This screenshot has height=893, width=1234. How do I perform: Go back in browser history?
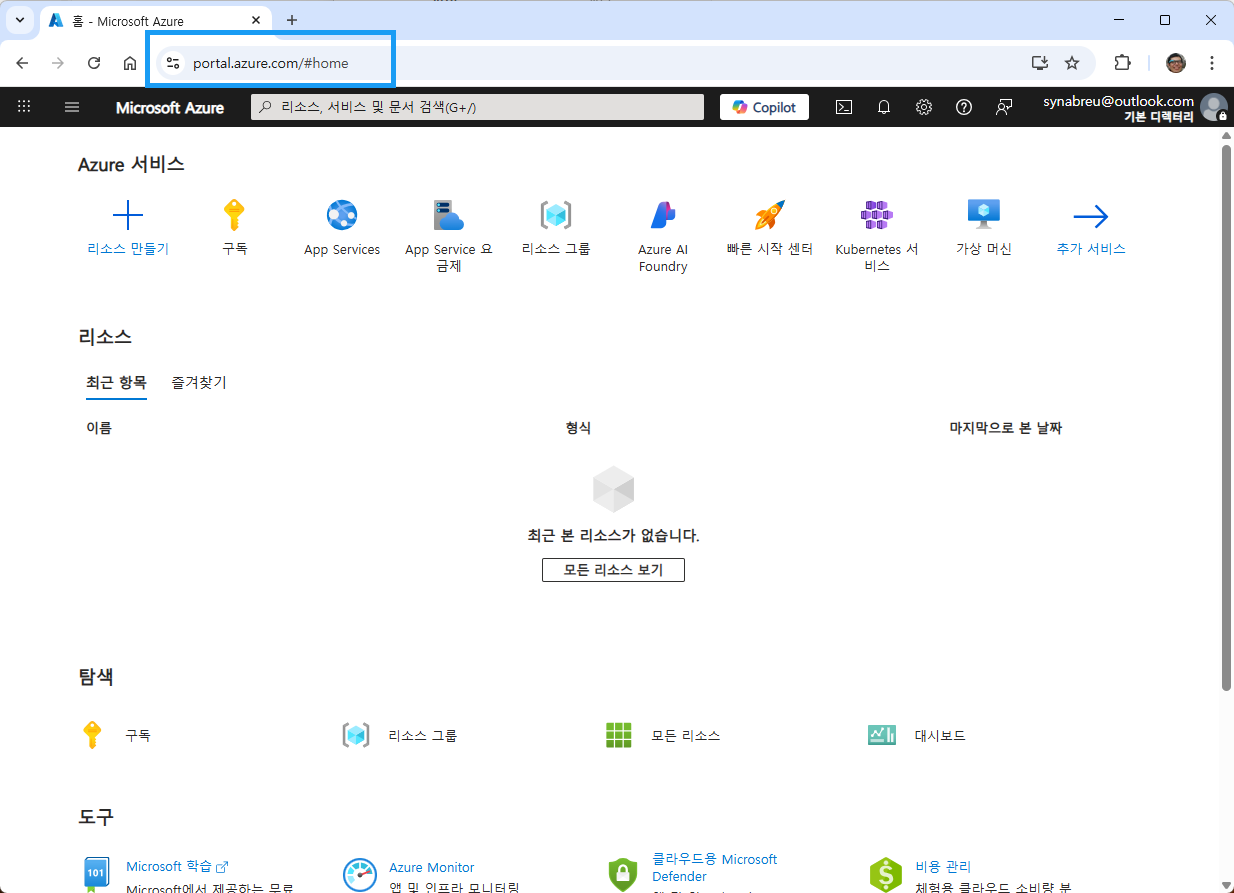(x=22, y=63)
